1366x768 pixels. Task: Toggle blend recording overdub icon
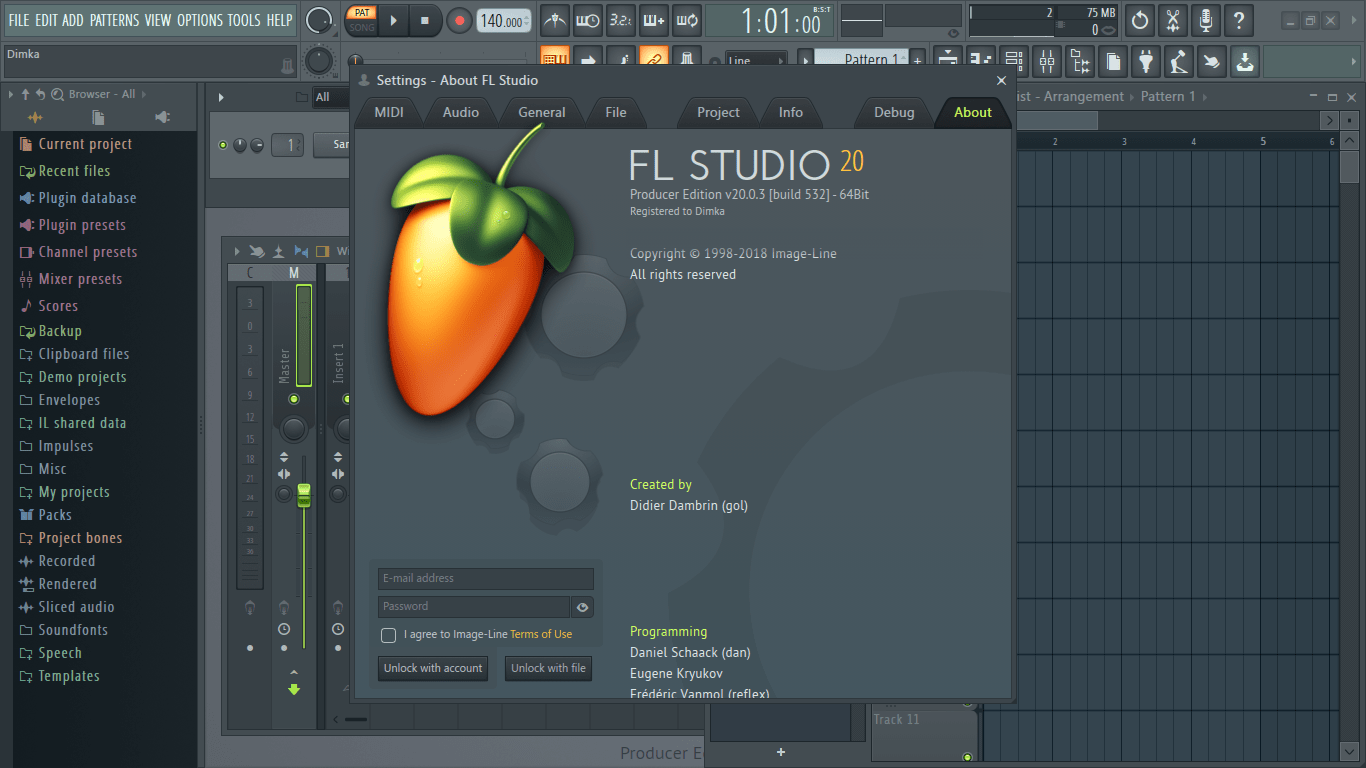[654, 20]
